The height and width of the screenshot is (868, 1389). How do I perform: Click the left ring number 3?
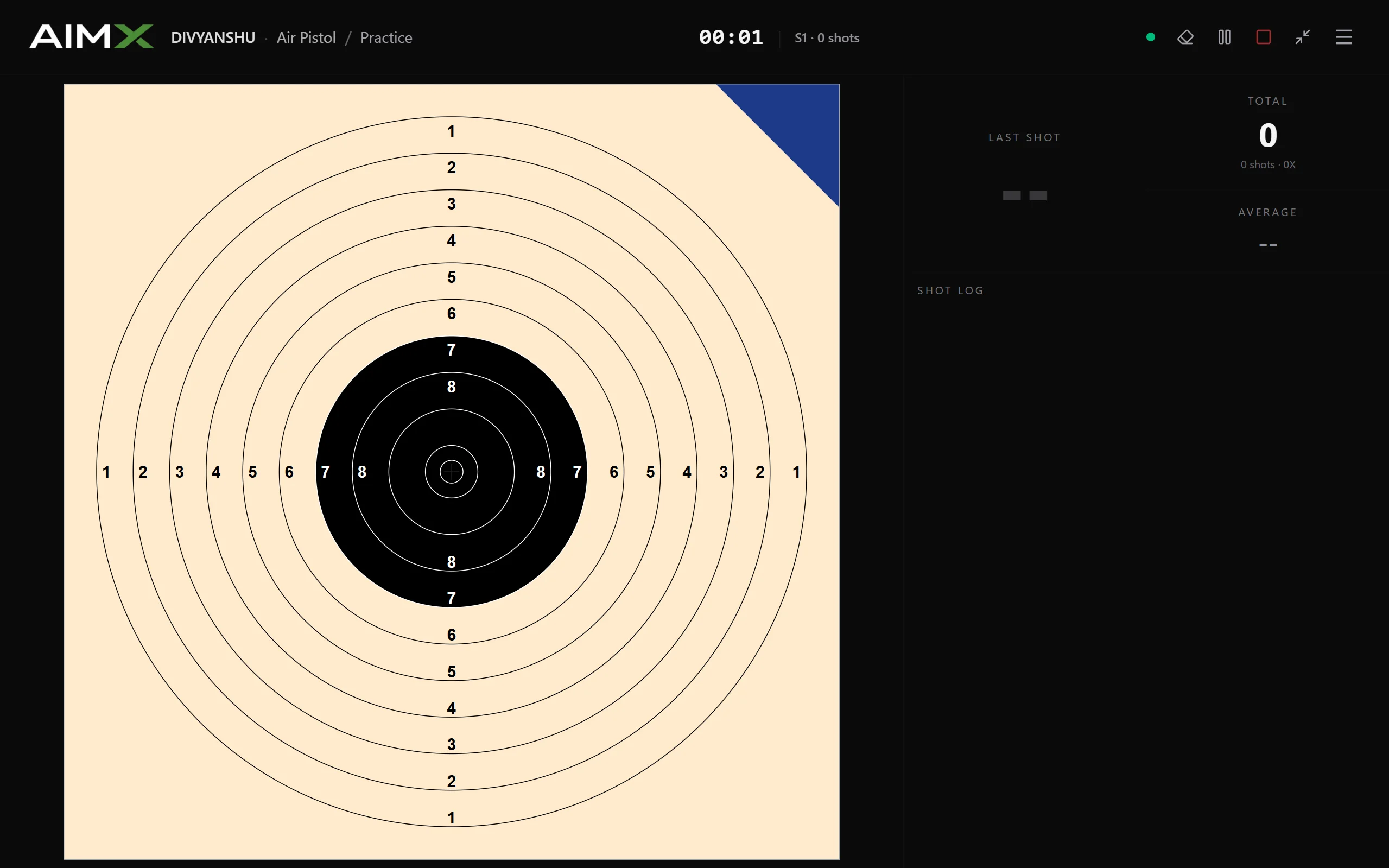[x=180, y=472]
